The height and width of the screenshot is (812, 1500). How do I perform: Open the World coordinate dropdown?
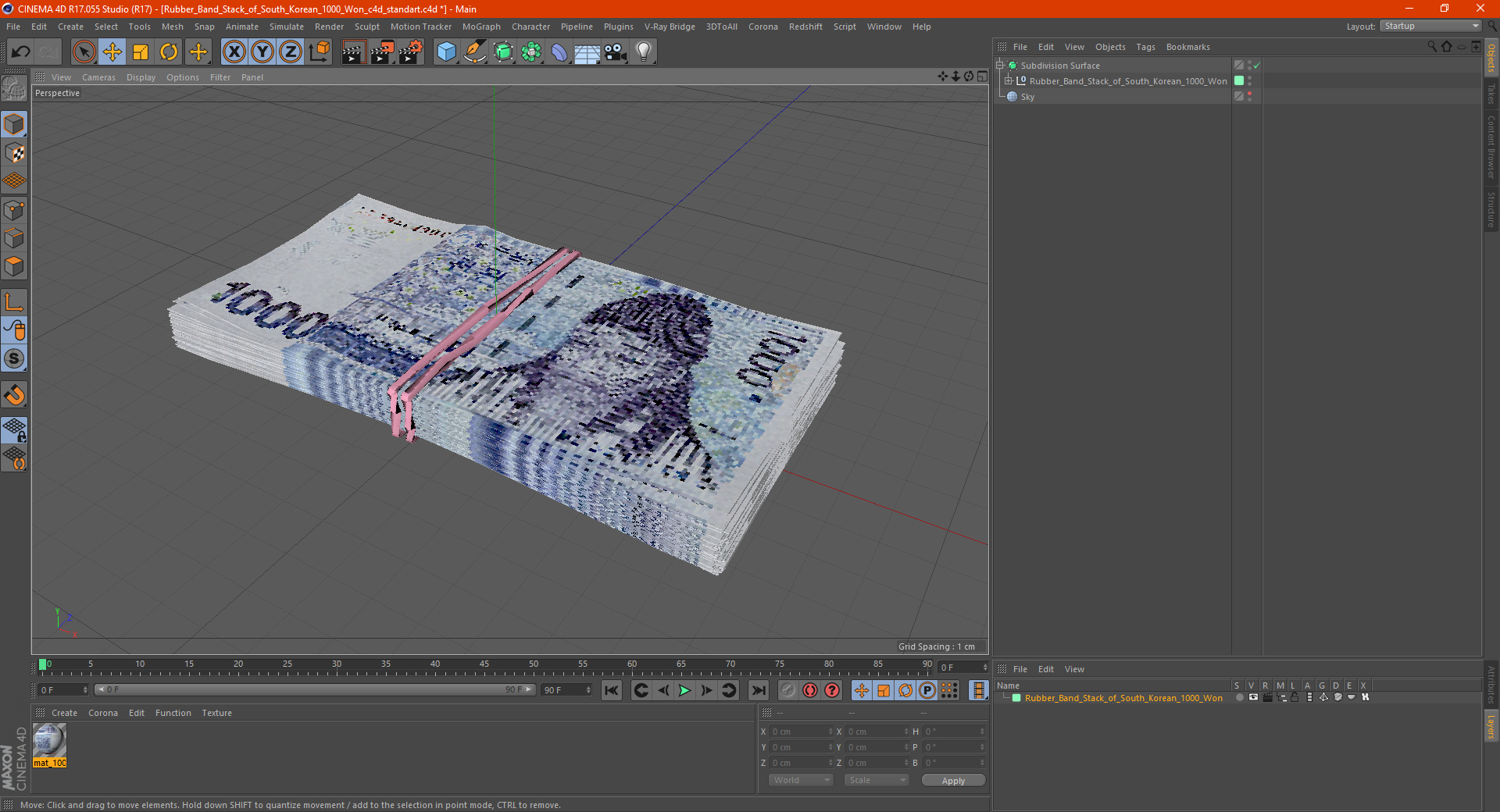click(801, 780)
